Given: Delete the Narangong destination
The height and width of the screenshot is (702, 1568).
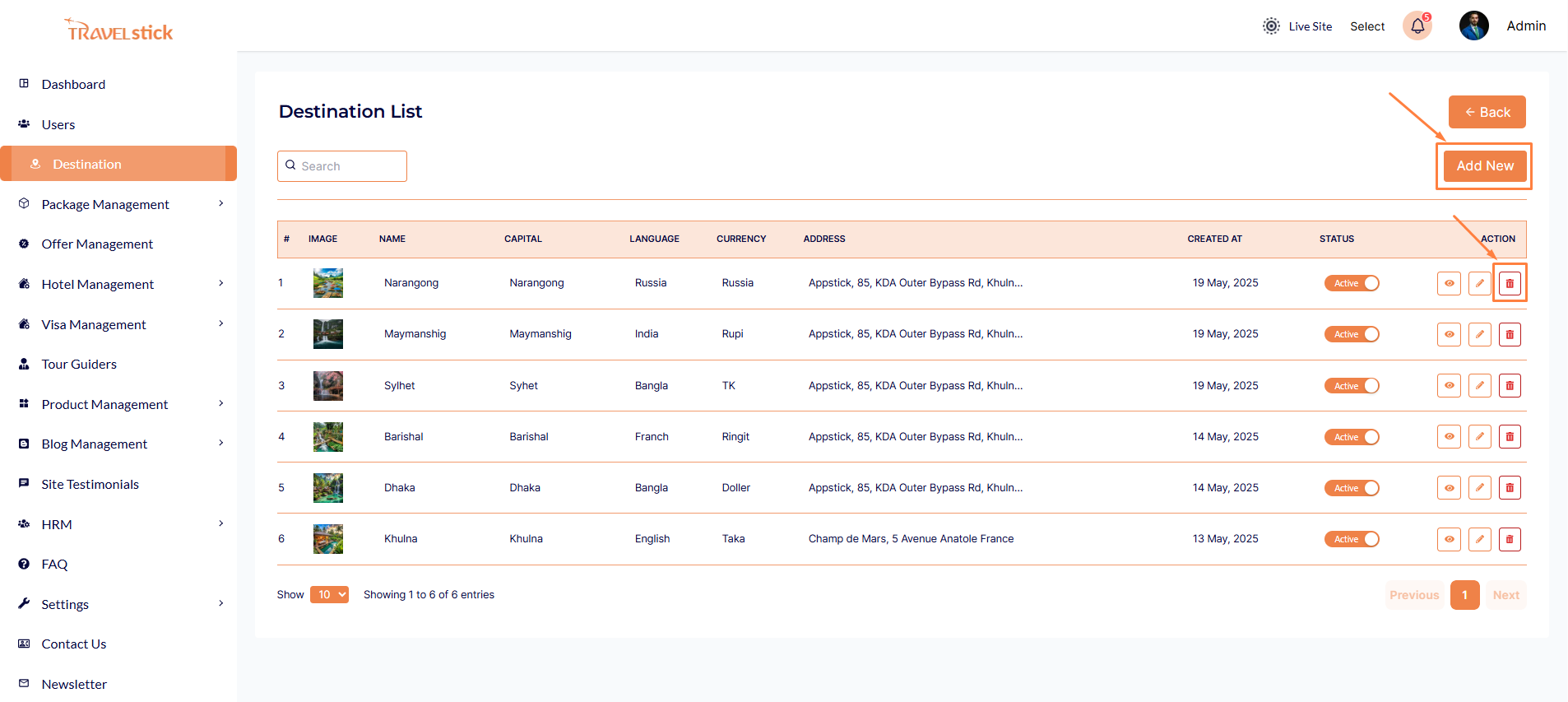Looking at the screenshot, I should 1510,283.
